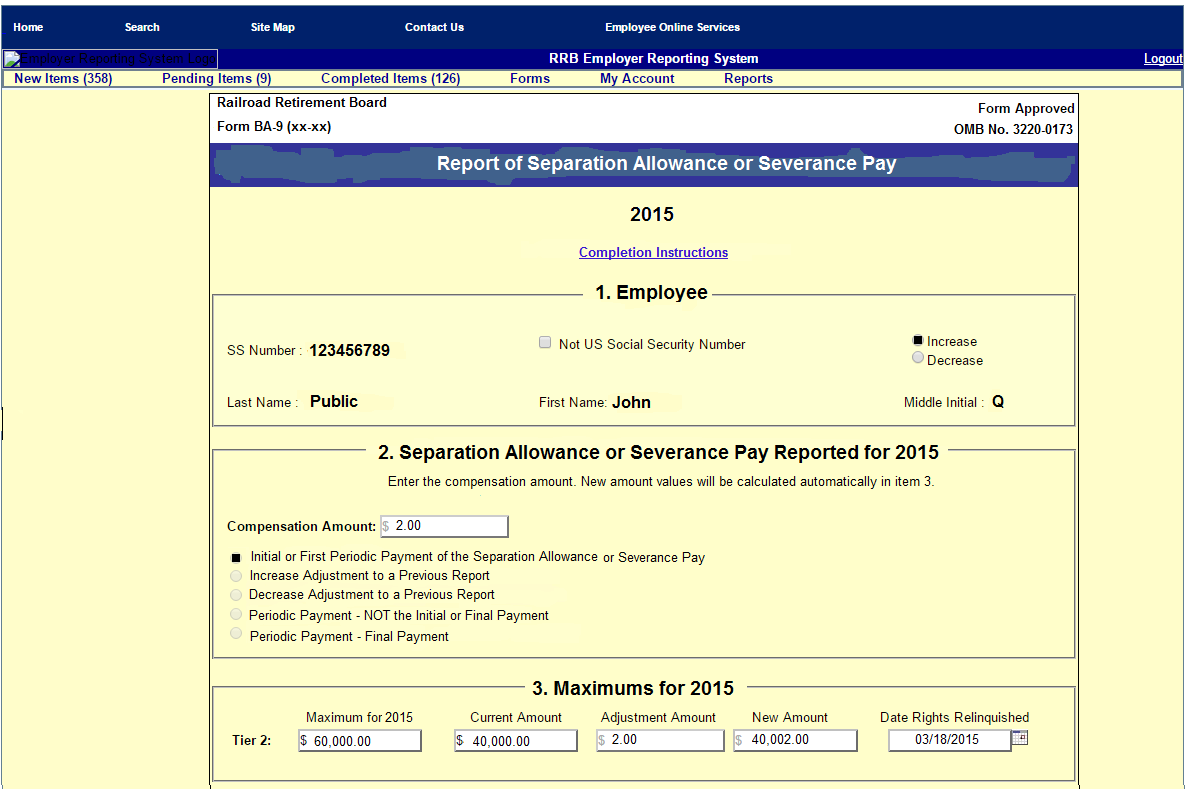Click the Report of Separation Allowance title banner

(x=644, y=164)
